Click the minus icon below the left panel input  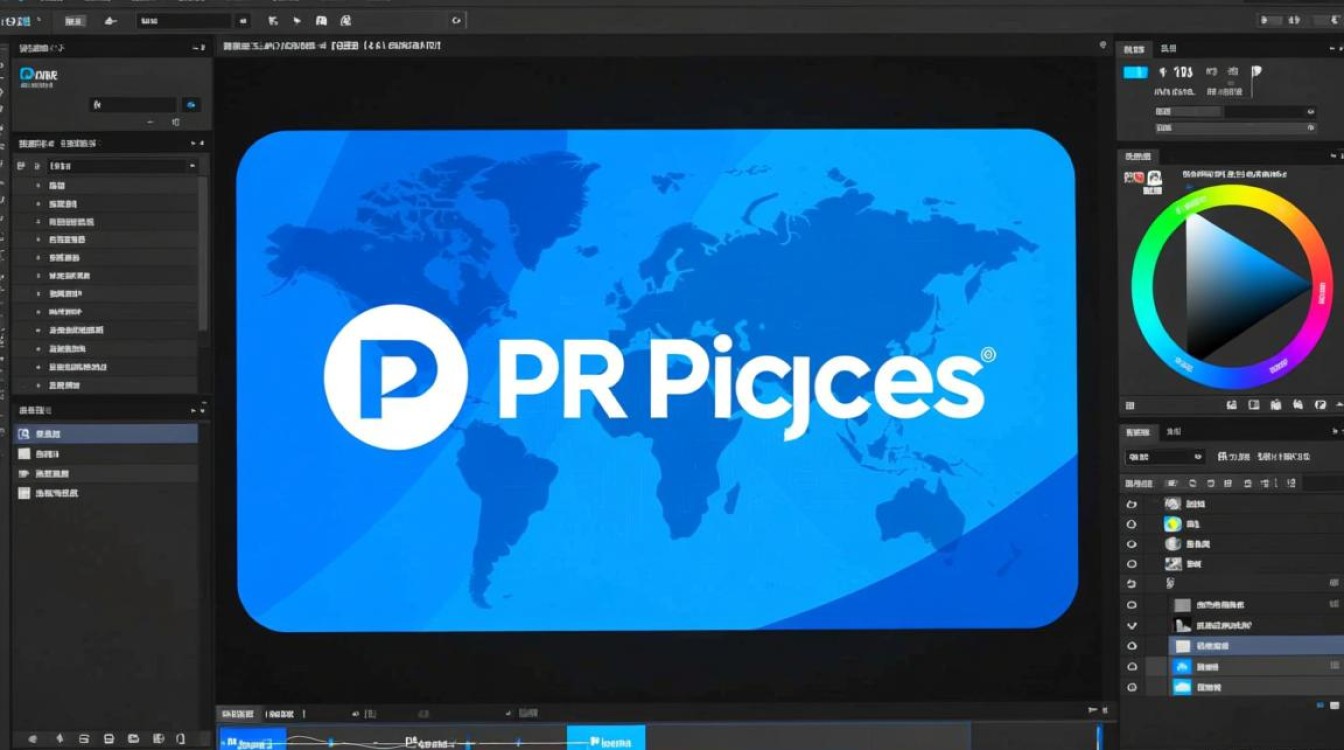[150, 122]
